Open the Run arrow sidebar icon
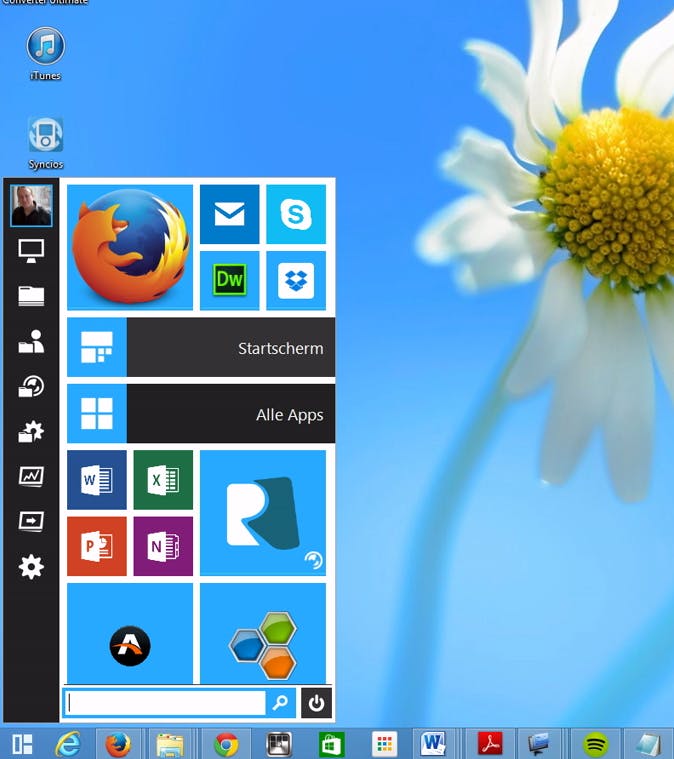This screenshot has width=674, height=759. tap(31, 522)
